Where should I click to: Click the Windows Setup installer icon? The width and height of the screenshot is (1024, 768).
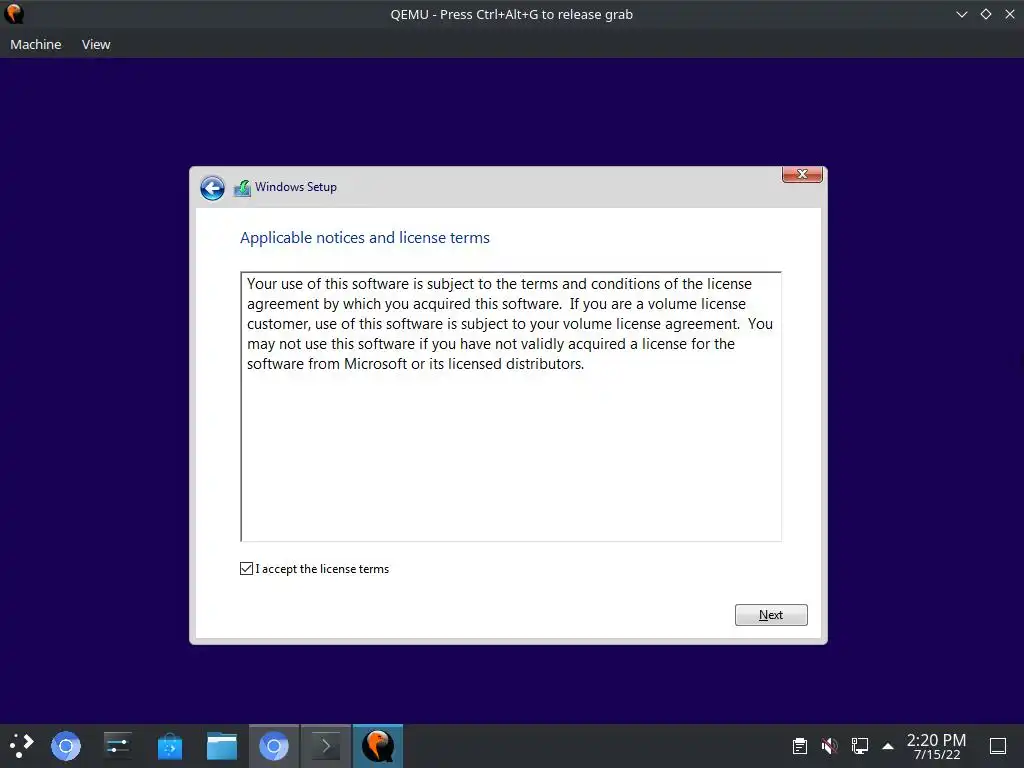pos(242,188)
